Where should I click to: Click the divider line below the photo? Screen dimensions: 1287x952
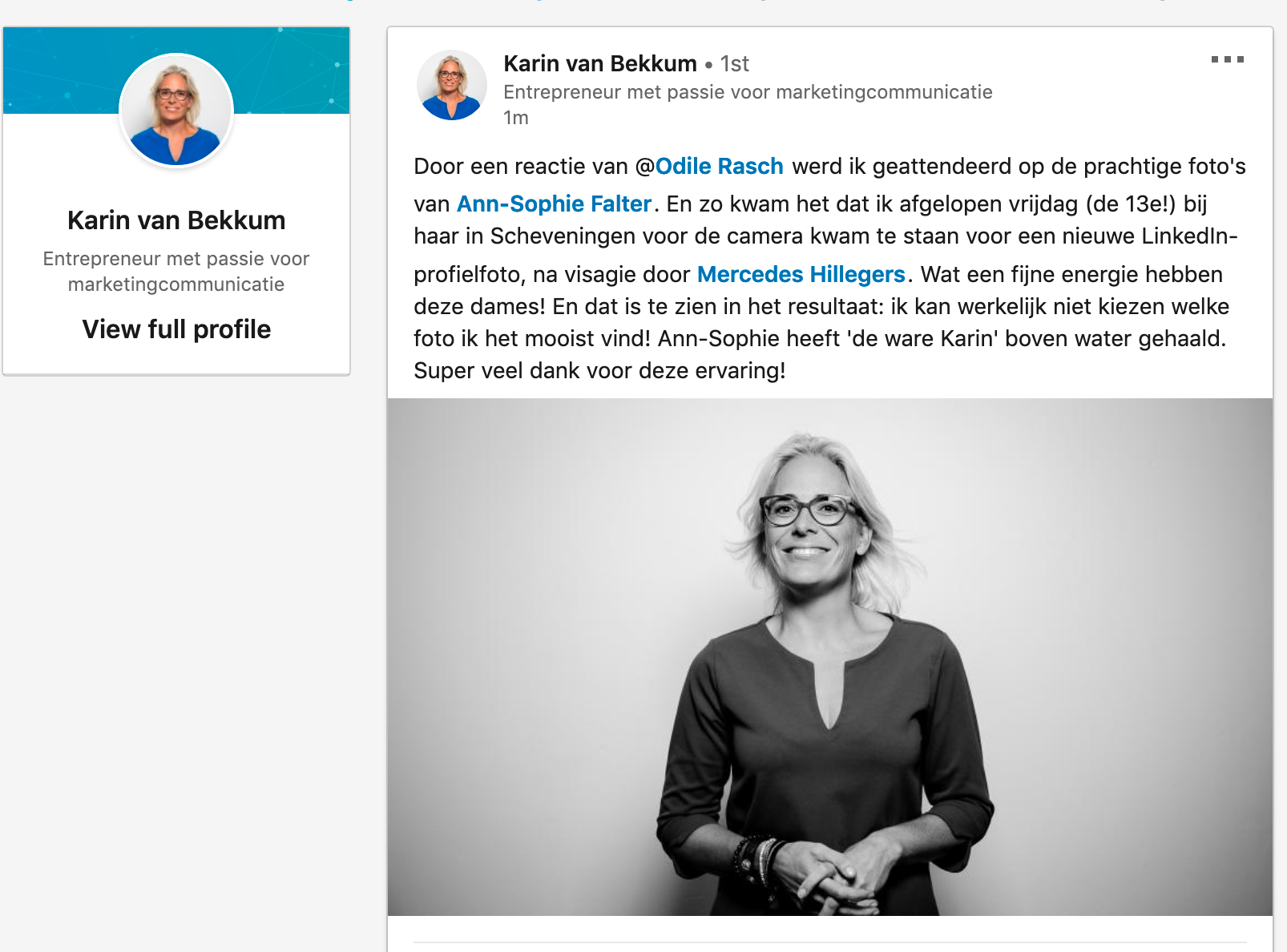(830, 942)
